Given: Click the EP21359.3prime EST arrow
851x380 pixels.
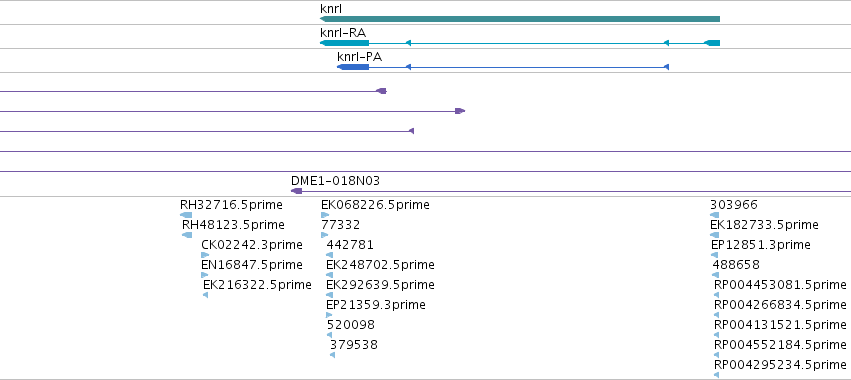Looking at the screenshot, I should [329, 315].
